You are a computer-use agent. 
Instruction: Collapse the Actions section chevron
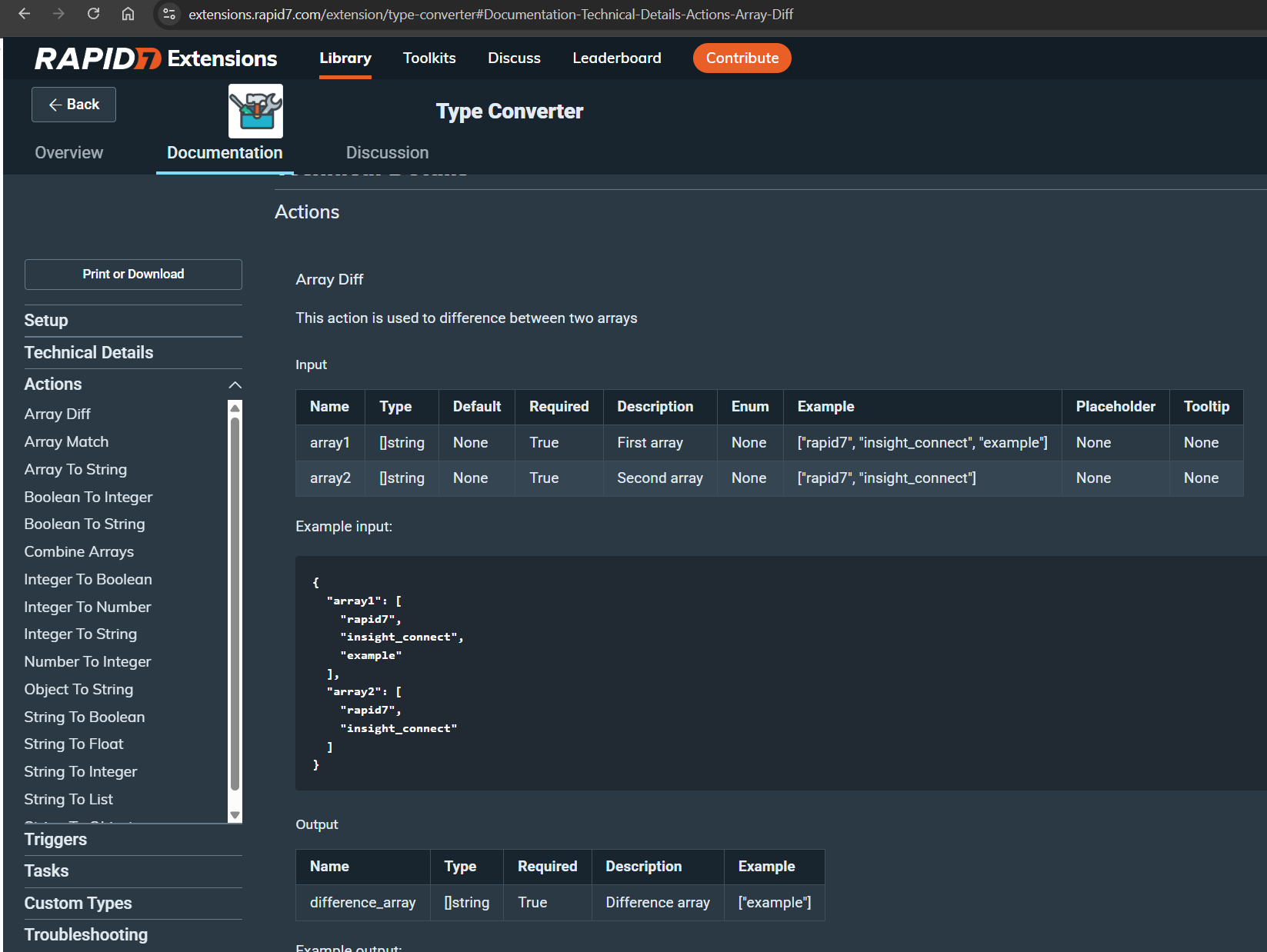point(235,384)
